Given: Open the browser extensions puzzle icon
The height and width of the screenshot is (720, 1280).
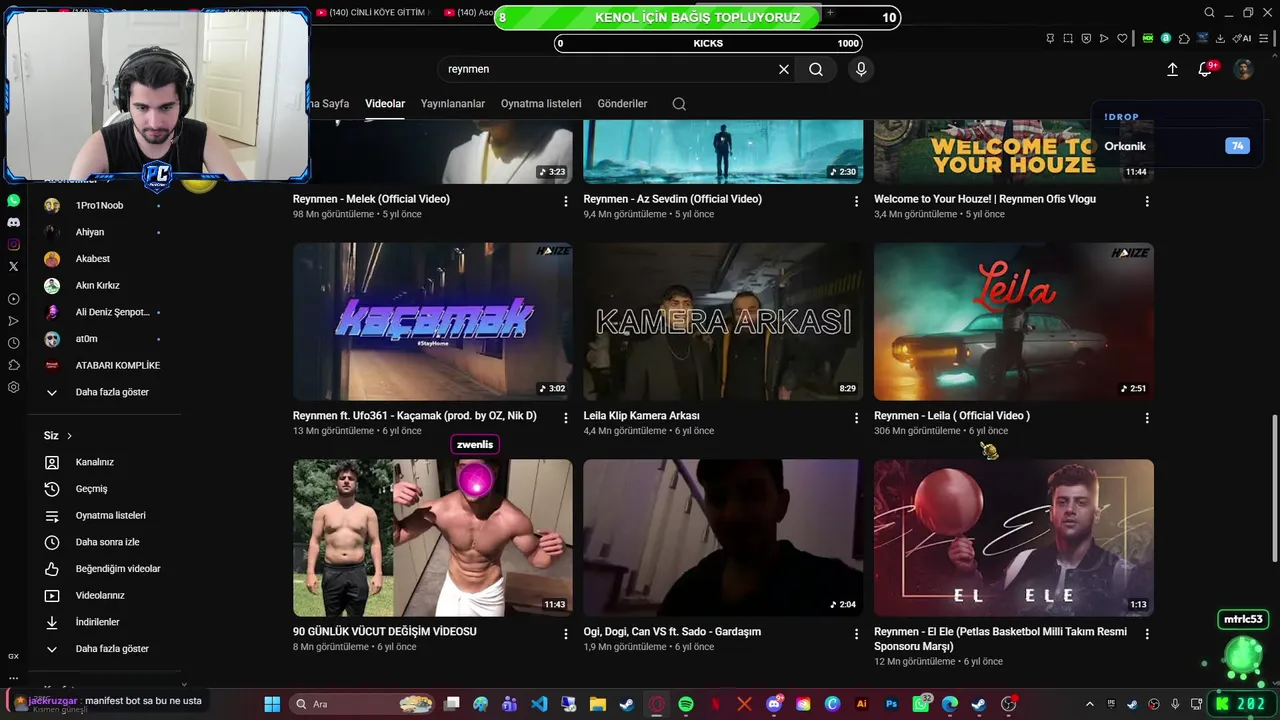Looking at the screenshot, I should click(1184, 39).
